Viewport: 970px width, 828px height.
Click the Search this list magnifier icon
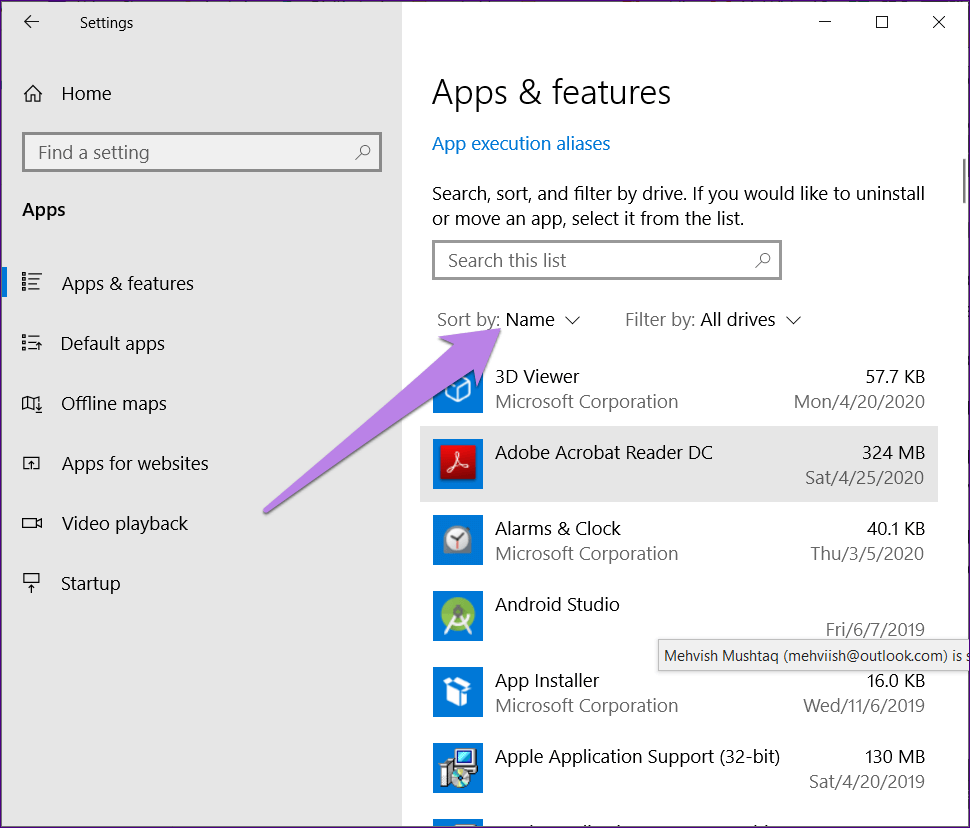pyautogui.click(x=763, y=260)
